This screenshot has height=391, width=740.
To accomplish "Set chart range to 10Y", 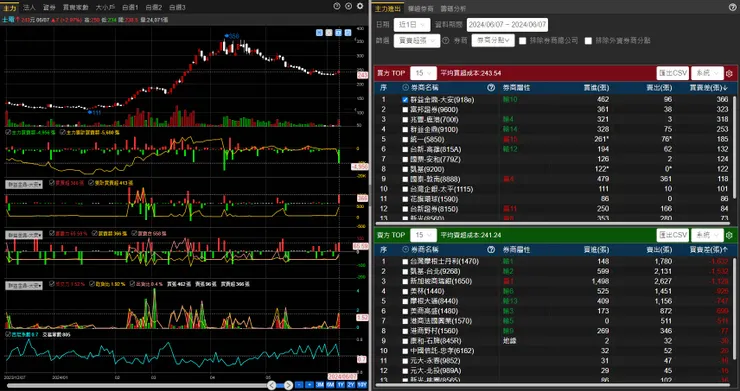I will tap(362, 385).
